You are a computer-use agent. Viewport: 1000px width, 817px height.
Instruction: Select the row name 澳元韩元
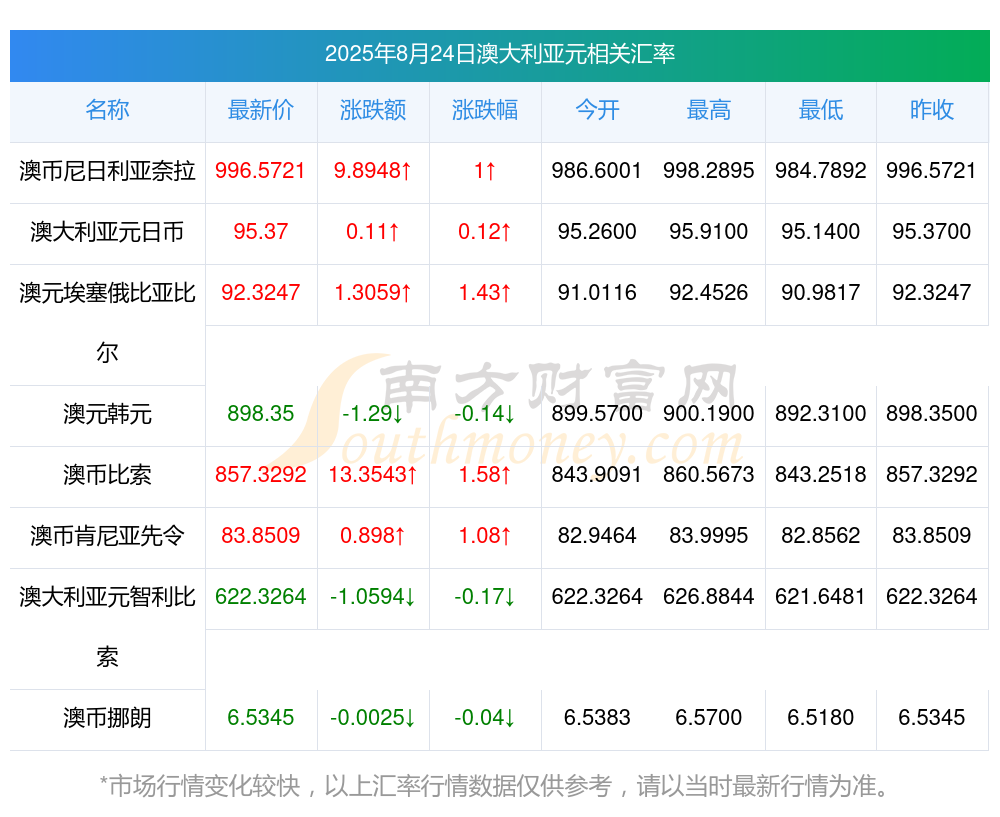click(x=107, y=414)
